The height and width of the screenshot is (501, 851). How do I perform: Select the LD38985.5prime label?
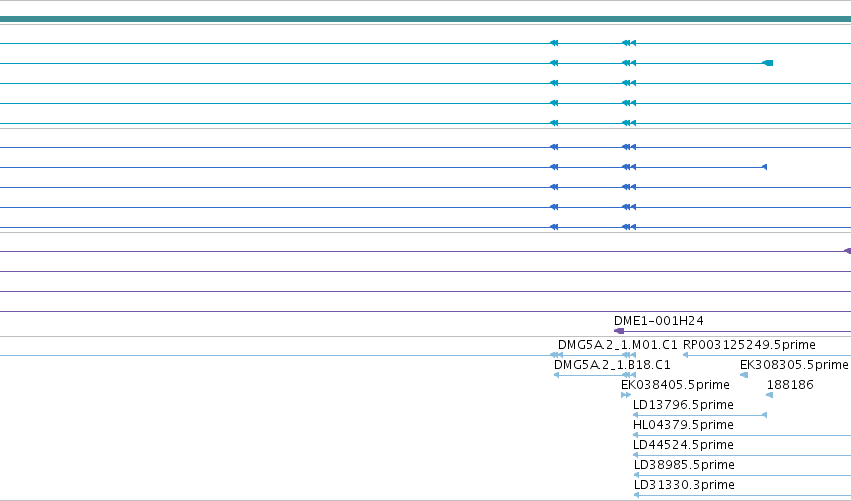684,465
